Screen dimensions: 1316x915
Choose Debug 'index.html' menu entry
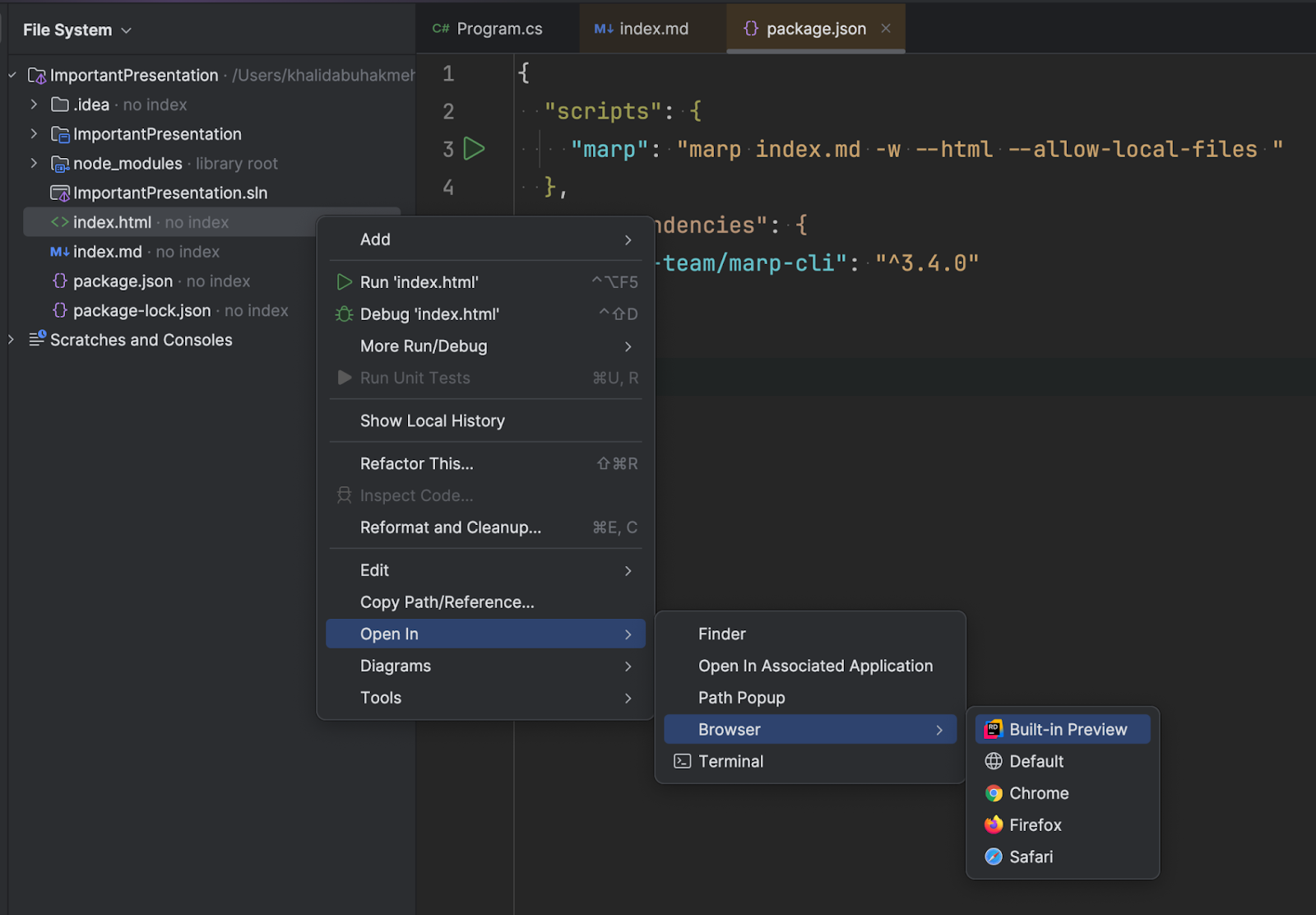485,314
